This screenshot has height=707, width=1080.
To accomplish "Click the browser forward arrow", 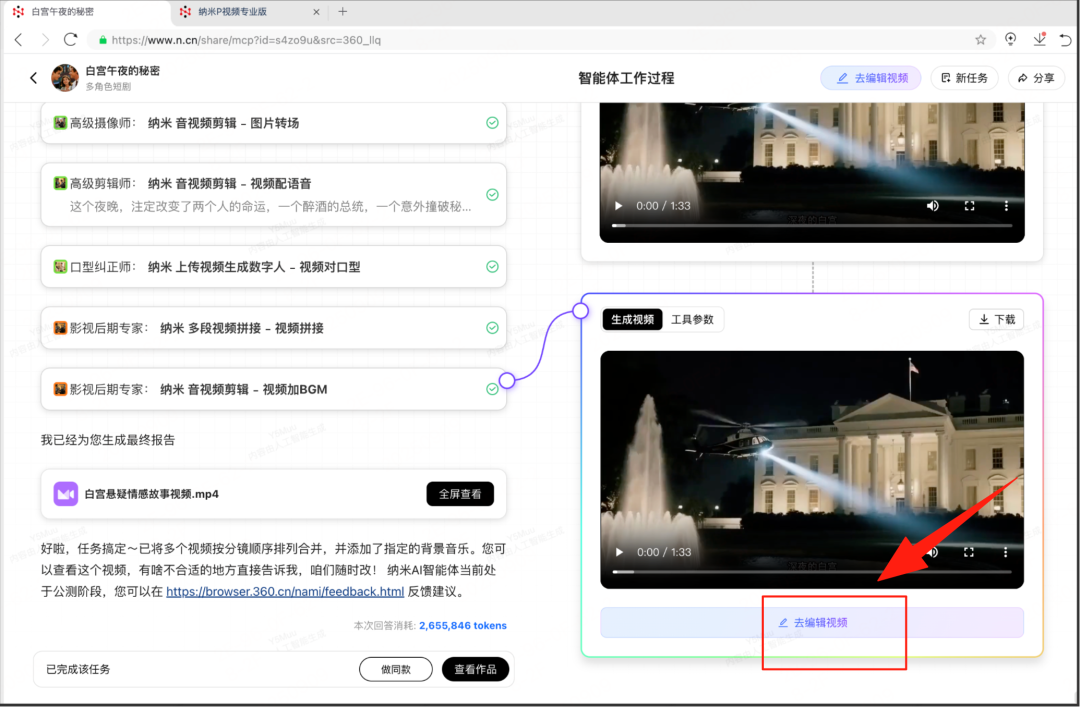I will coord(45,40).
